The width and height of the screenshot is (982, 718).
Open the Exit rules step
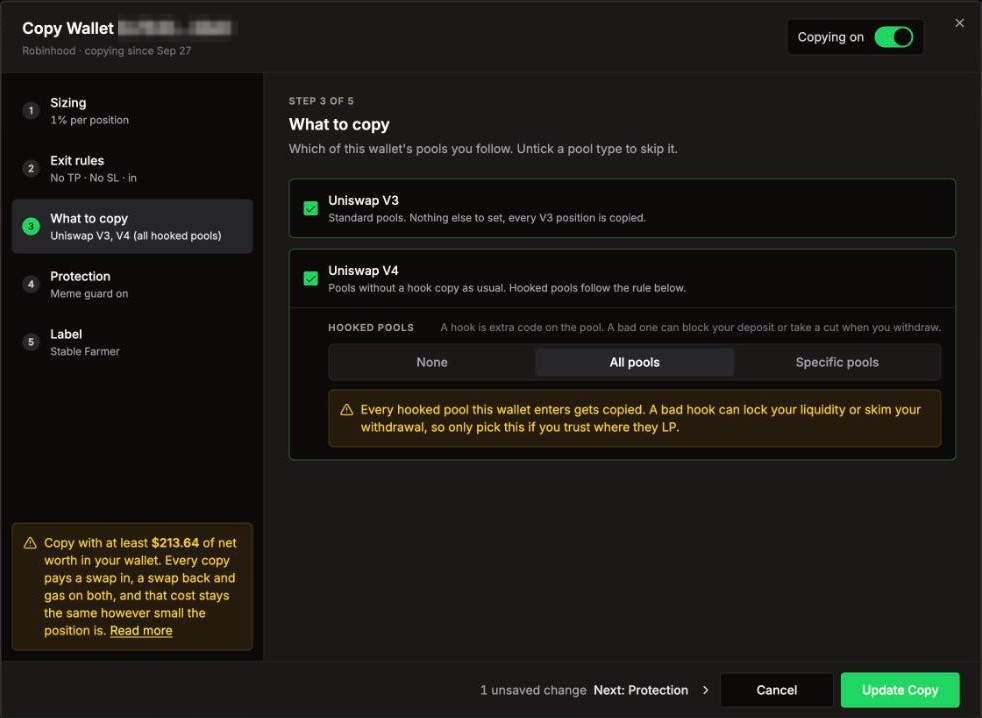132,169
